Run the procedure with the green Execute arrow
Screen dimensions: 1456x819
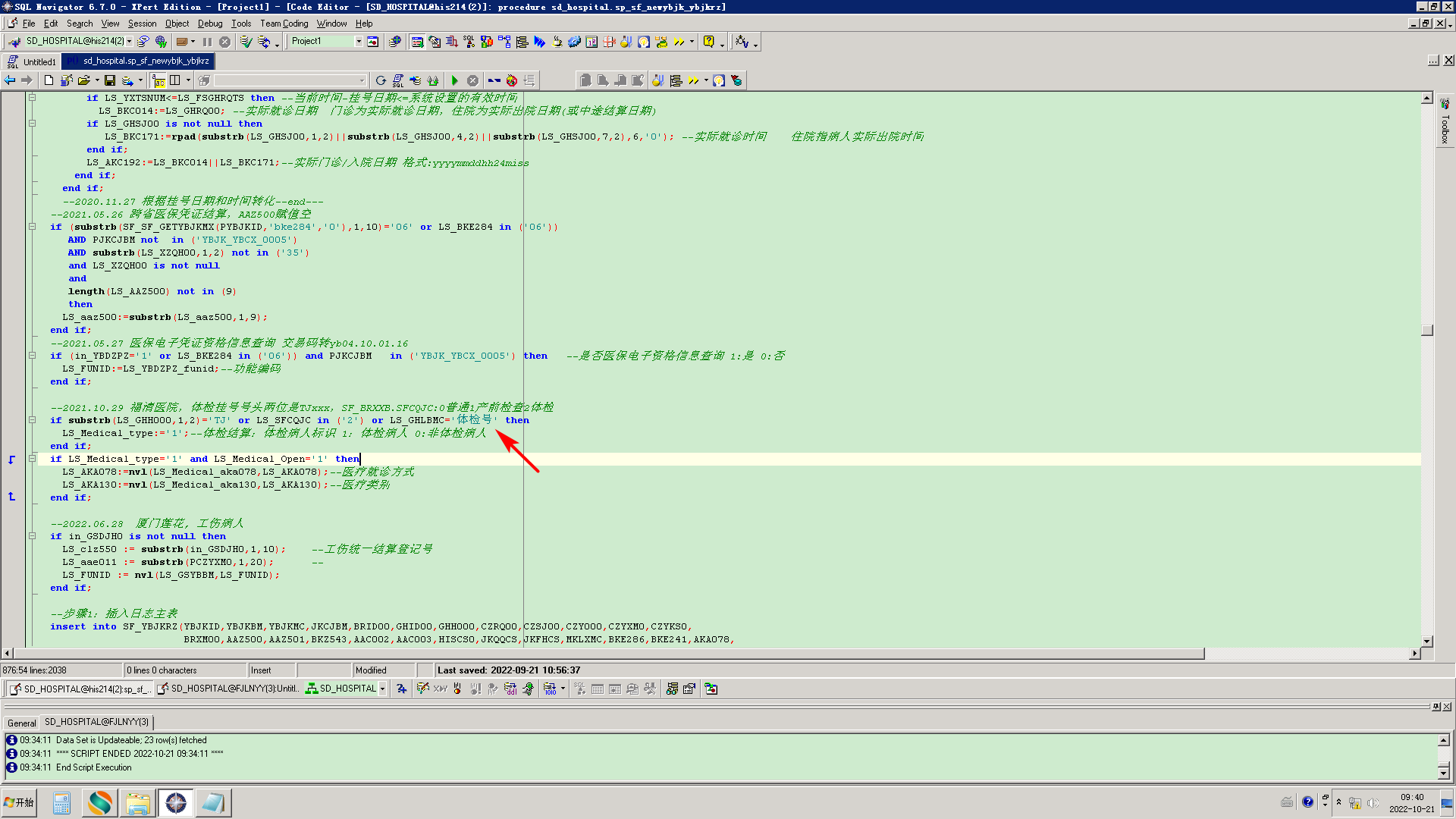point(455,80)
